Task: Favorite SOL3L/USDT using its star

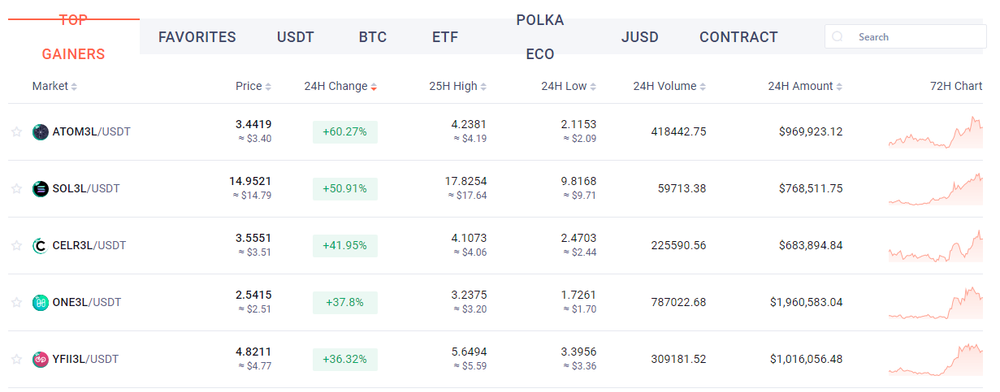Action: pos(17,189)
